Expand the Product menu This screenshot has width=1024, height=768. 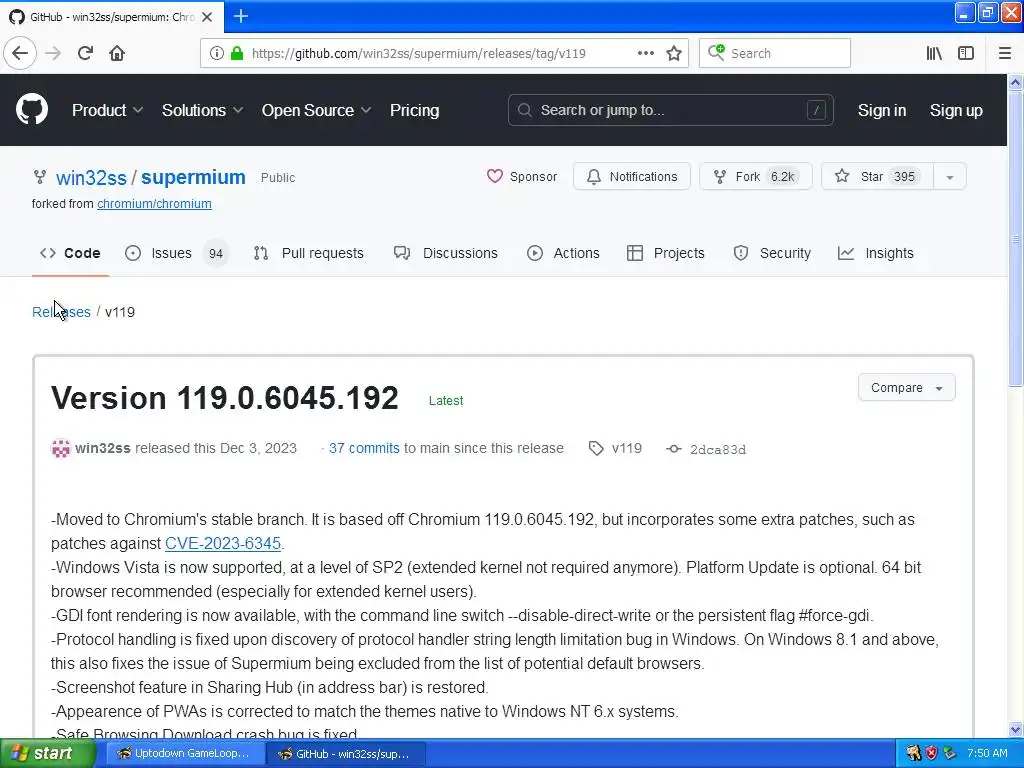tap(107, 110)
